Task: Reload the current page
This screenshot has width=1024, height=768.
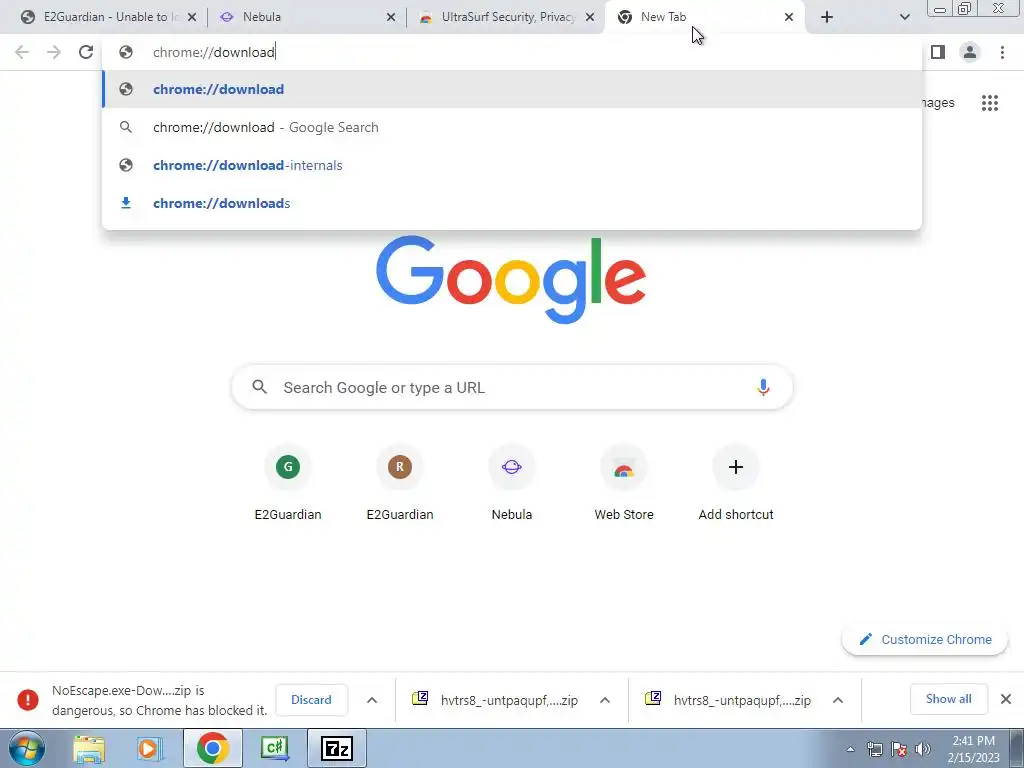Action: [86, 52]
